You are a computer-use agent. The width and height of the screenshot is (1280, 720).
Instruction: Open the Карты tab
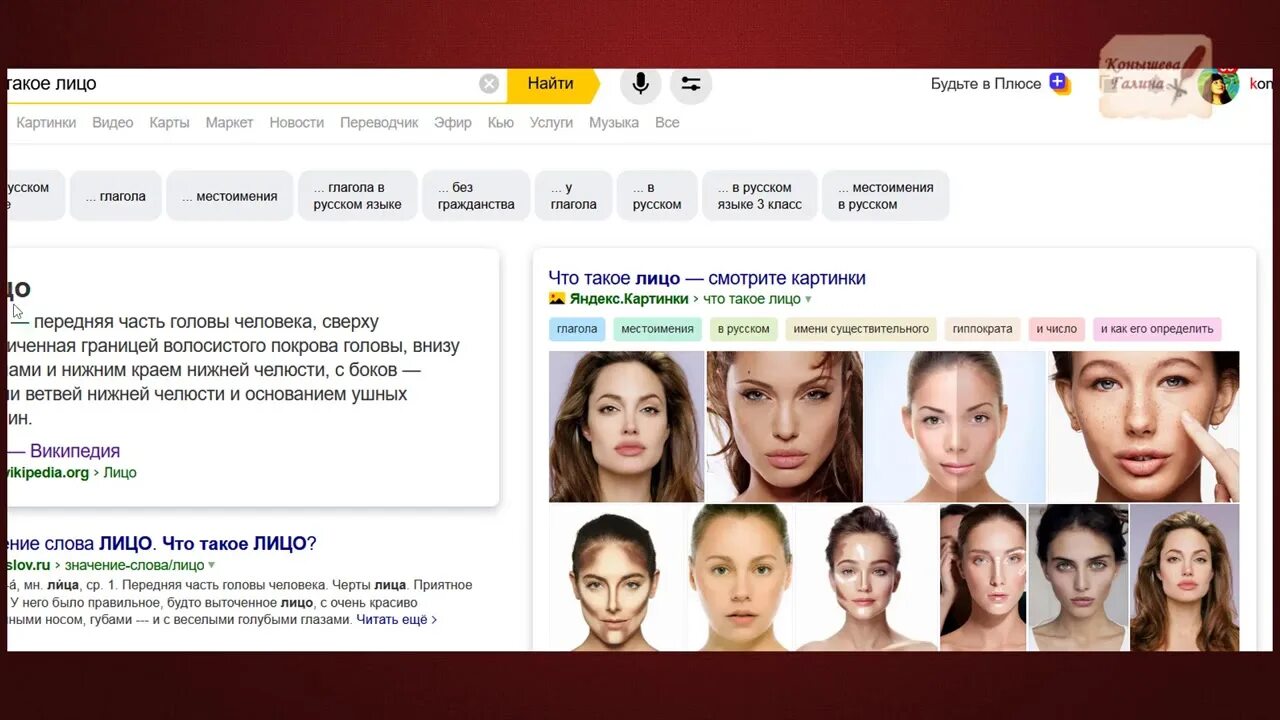tap(169, 122)
